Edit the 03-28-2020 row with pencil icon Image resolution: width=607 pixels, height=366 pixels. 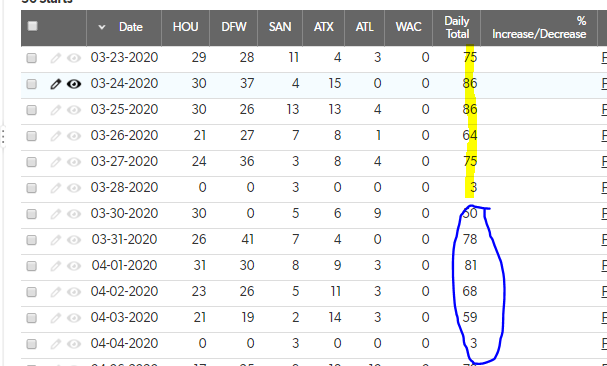[x=56, y=188]
